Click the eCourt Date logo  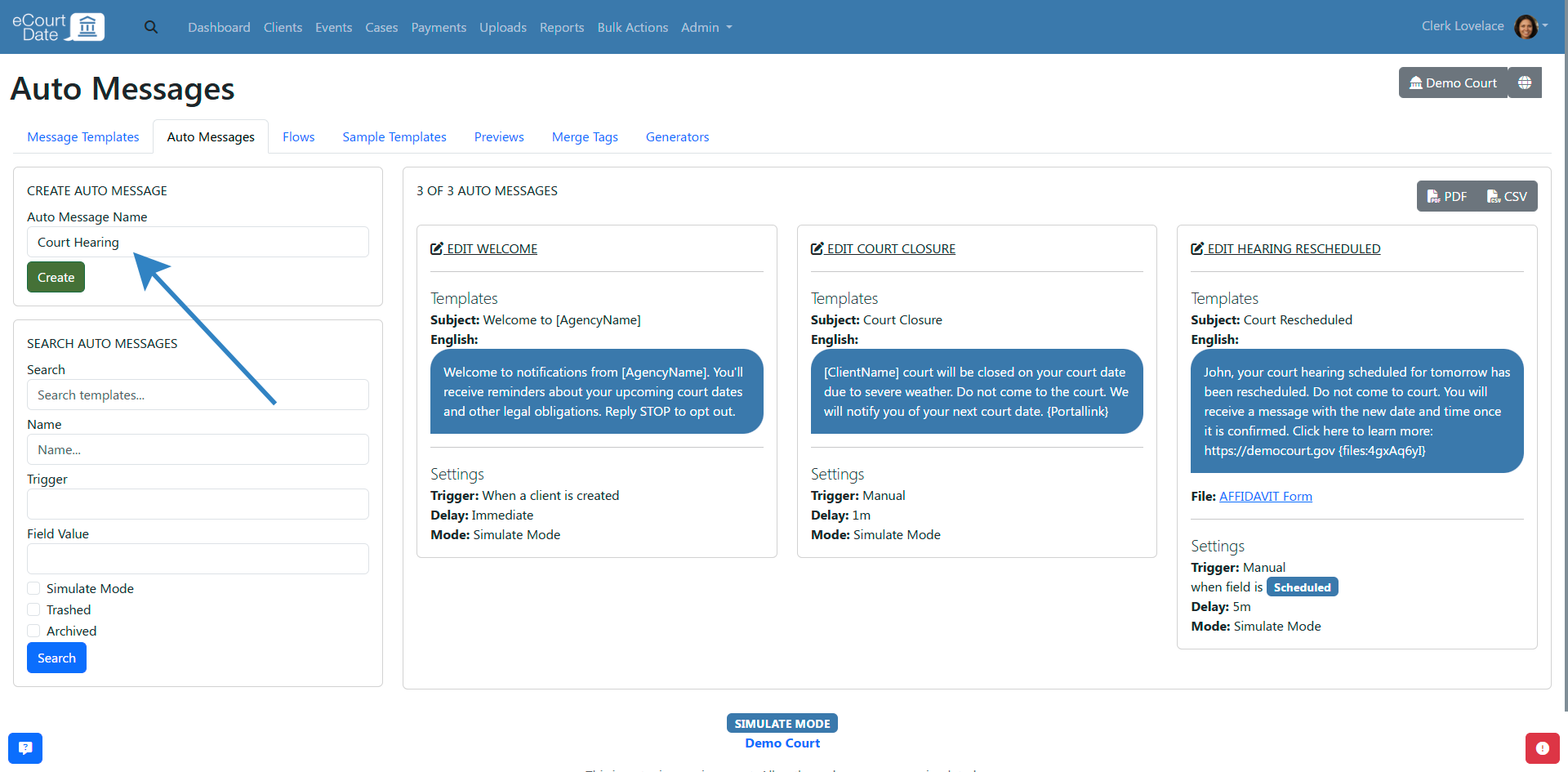58,27
